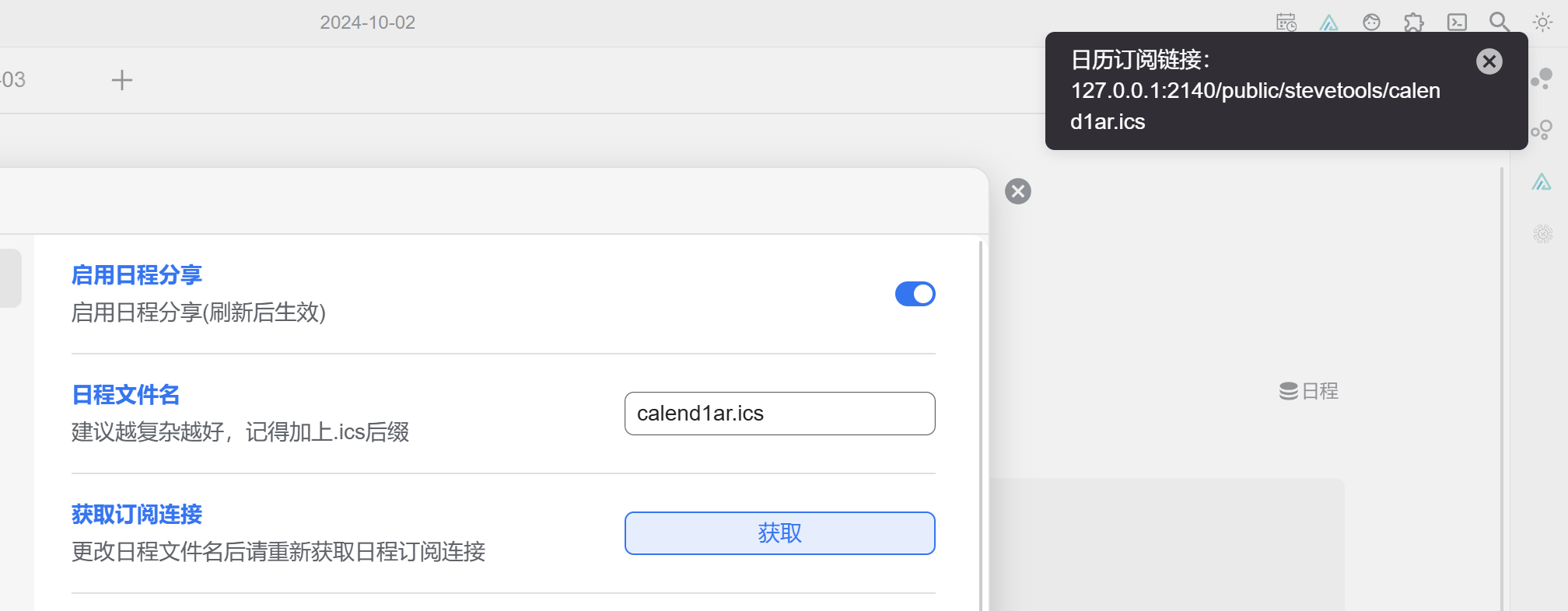This screenshot has height=611, width=1568.
Task: Dismiss the 日历订阅链接 notification
Action: pyautogui.click(x=1489, y=61)
